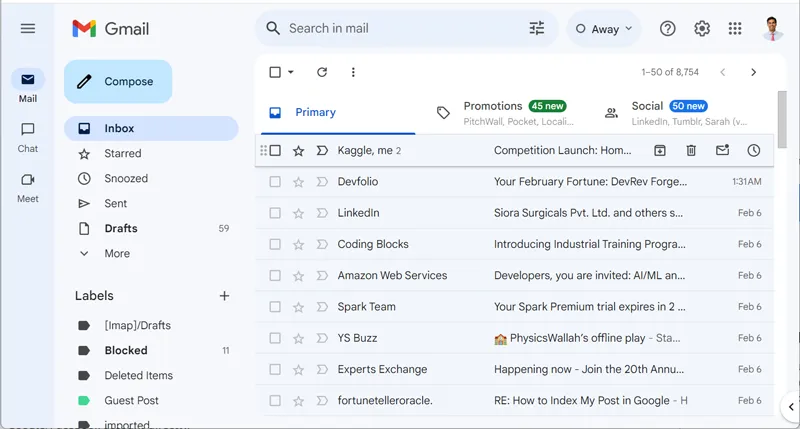Select the Amazon Web Services email checkbox

pos(275,275)
